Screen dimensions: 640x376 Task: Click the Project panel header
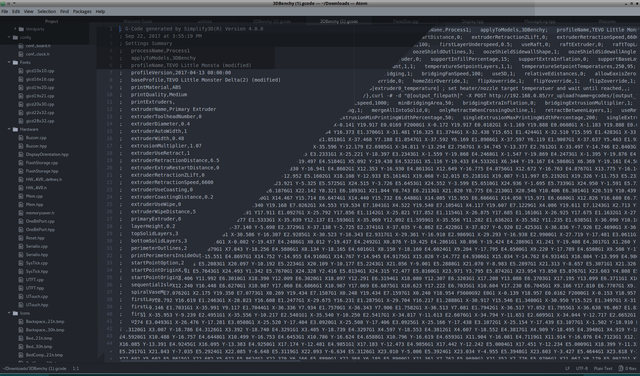coord(51,21)
